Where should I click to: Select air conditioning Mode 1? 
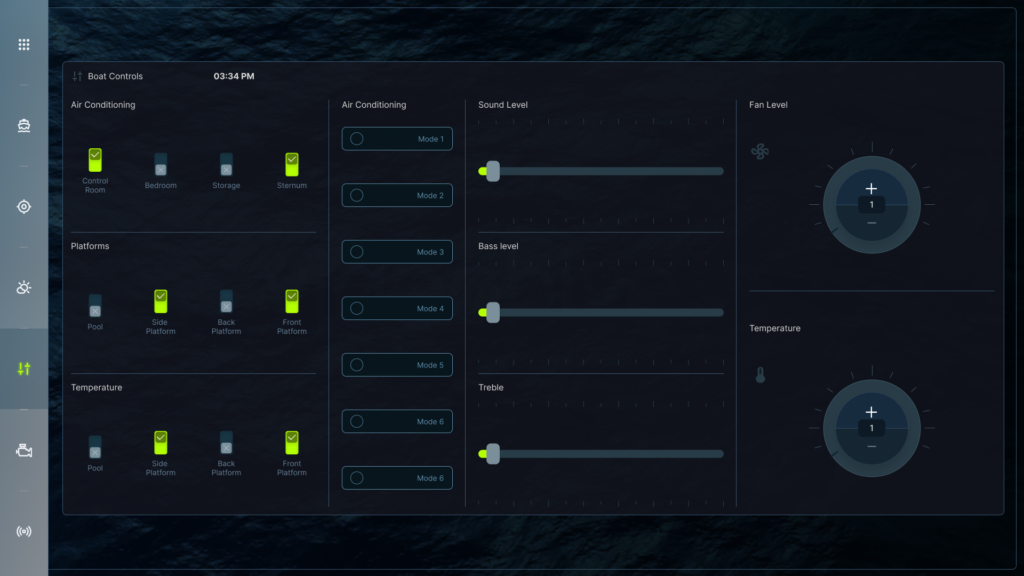397,139
